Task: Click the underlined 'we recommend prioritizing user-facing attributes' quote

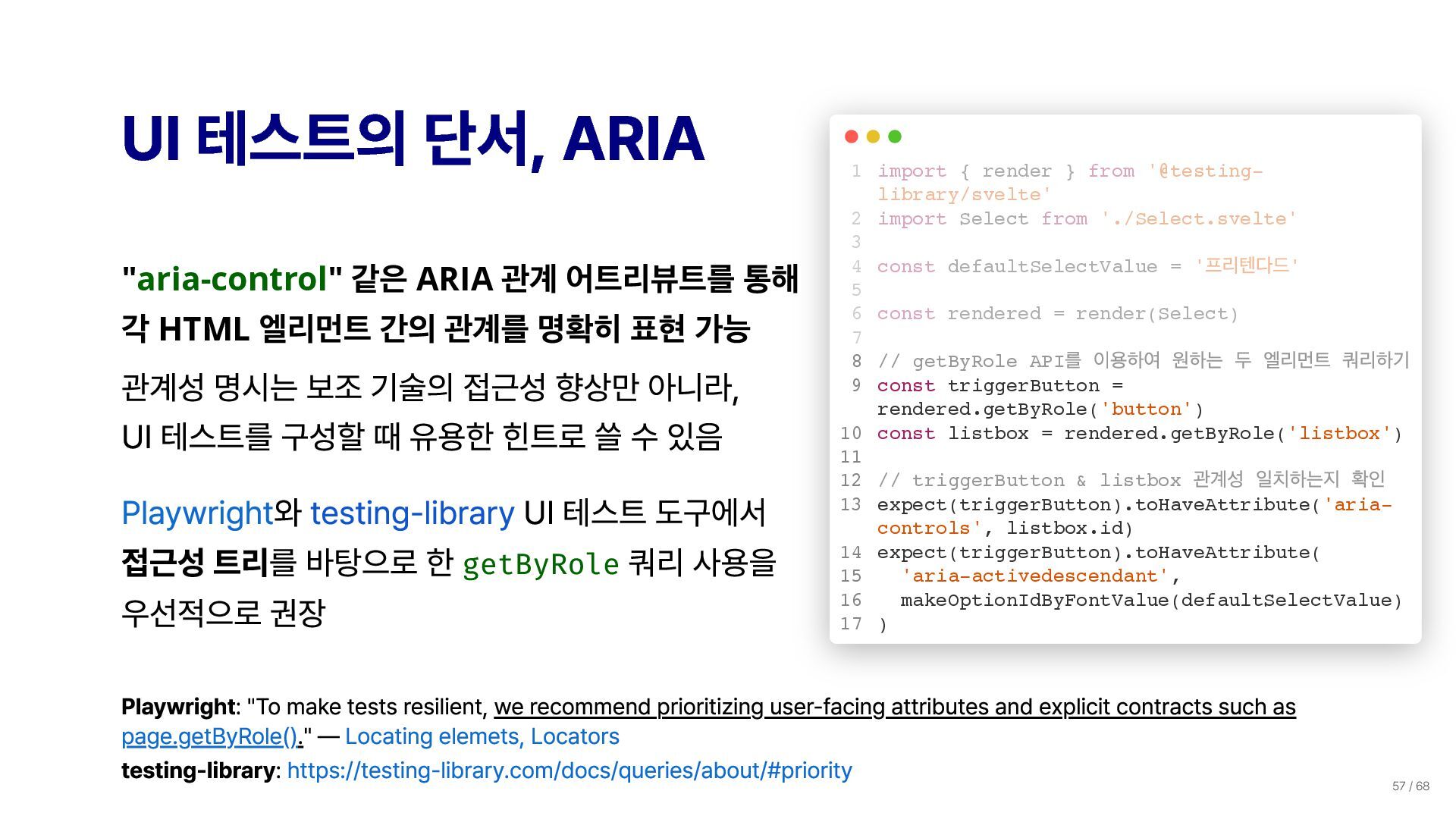Action: (x=895, y=707)
